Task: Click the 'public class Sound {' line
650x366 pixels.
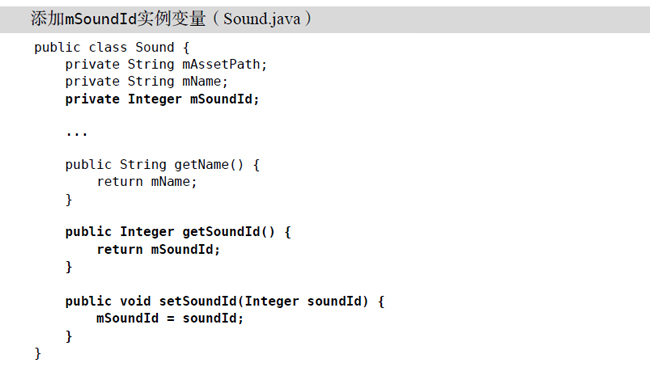Action: [x=112, y=48]
